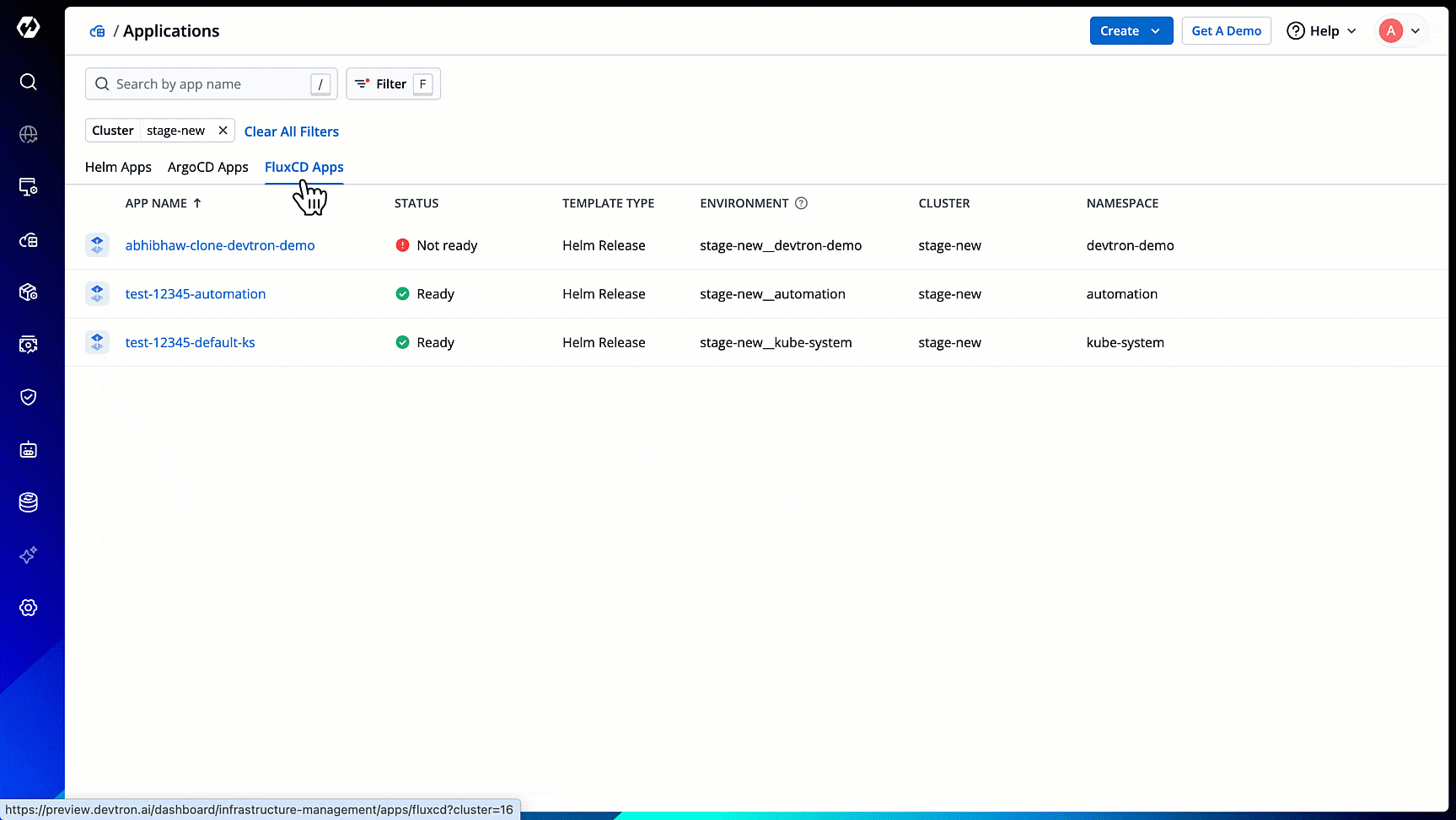Click the environment info help icon
The width and height of the screenshot is (1456, 820).
click(801, 203)
